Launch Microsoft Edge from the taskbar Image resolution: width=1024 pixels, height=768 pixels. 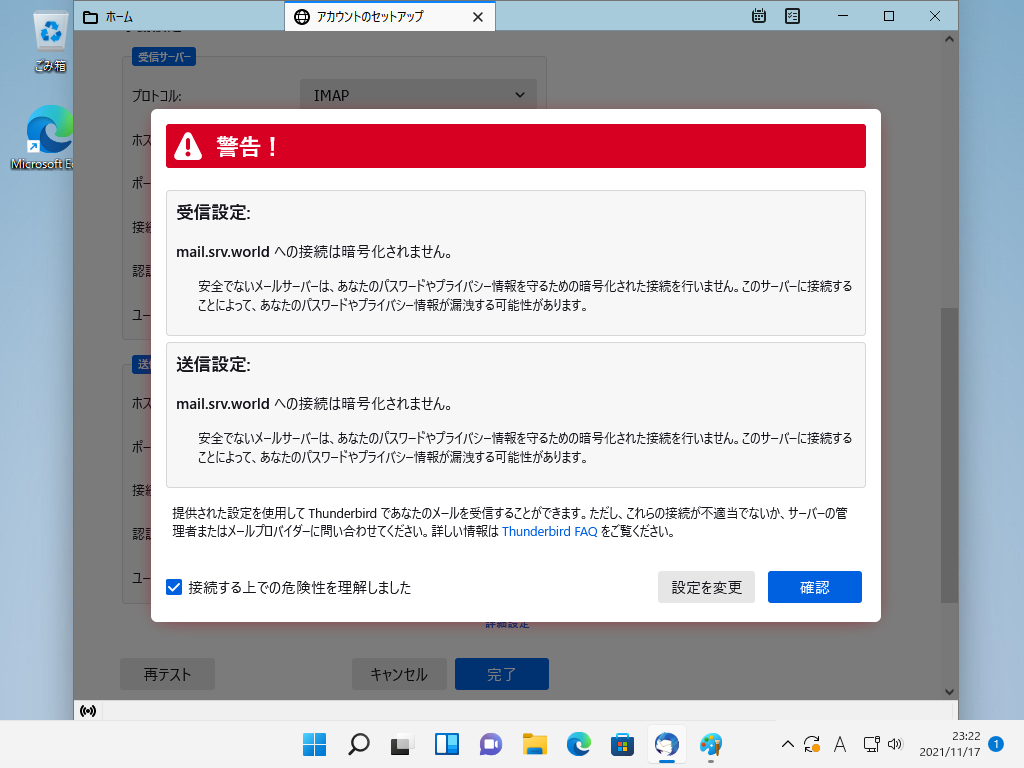click(579, 744)
